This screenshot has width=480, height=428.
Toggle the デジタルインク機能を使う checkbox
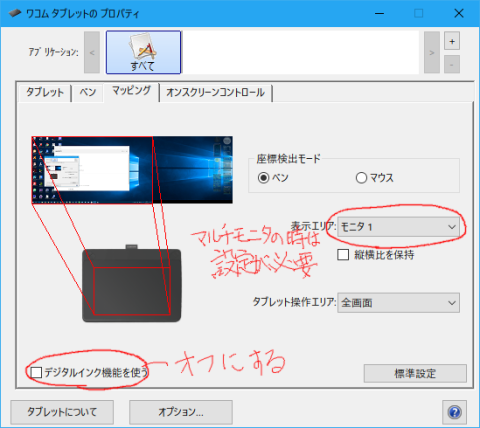(x=36, y=372)
